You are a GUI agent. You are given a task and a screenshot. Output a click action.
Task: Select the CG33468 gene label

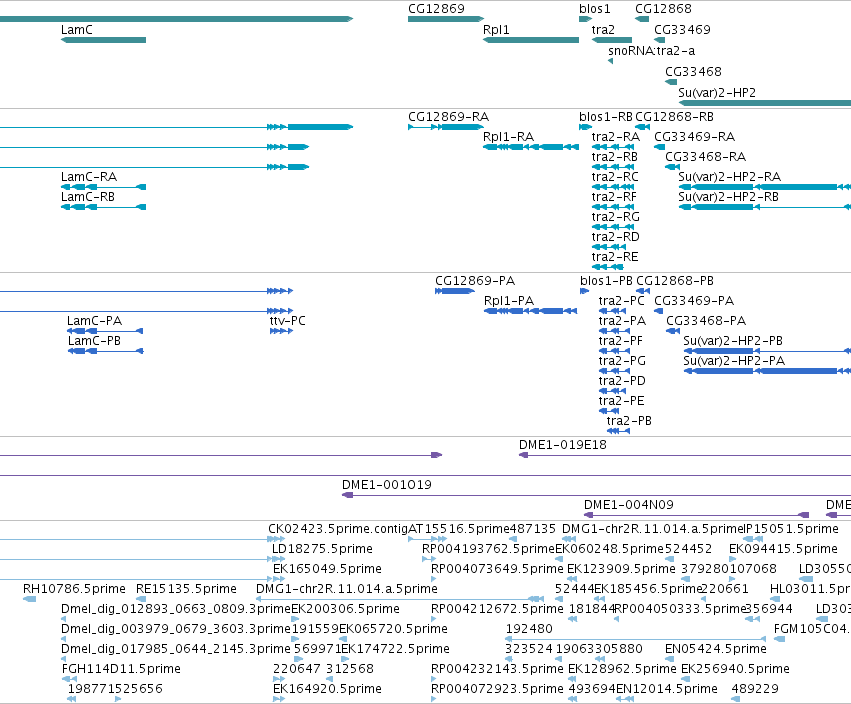pos(693,72)
